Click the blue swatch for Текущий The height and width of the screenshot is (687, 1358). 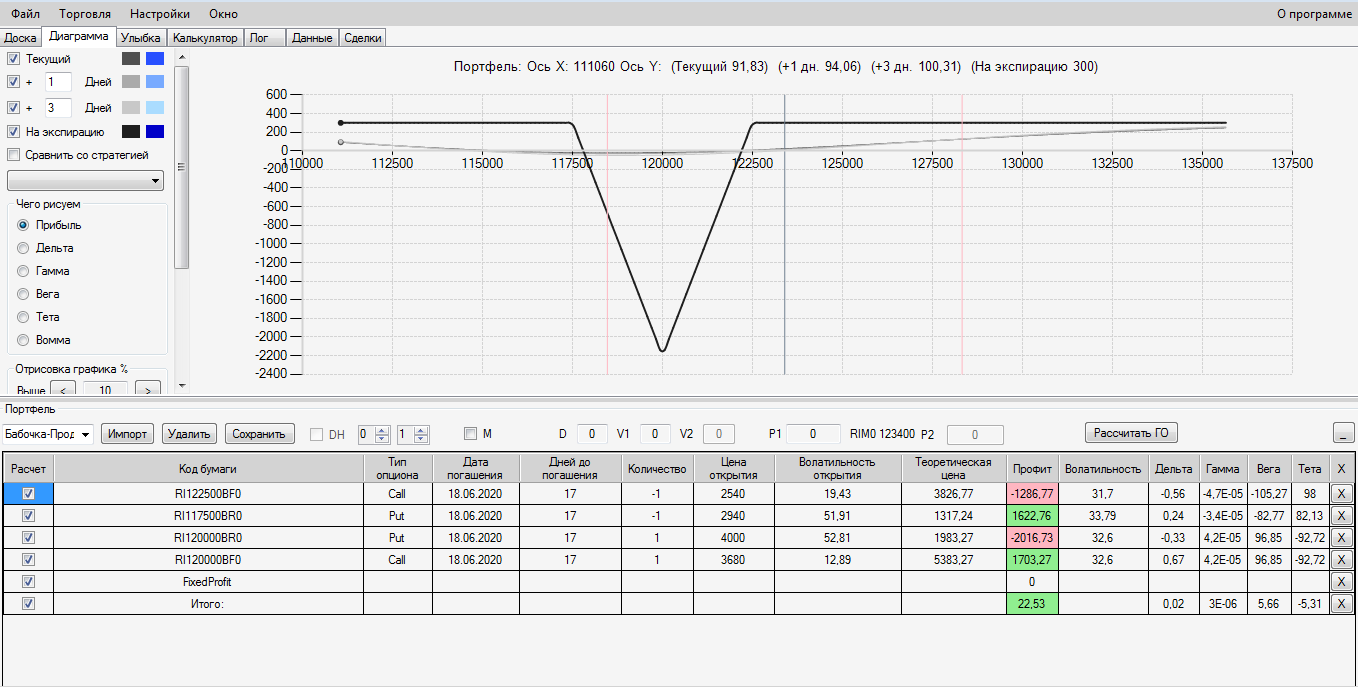click(155, 59)
